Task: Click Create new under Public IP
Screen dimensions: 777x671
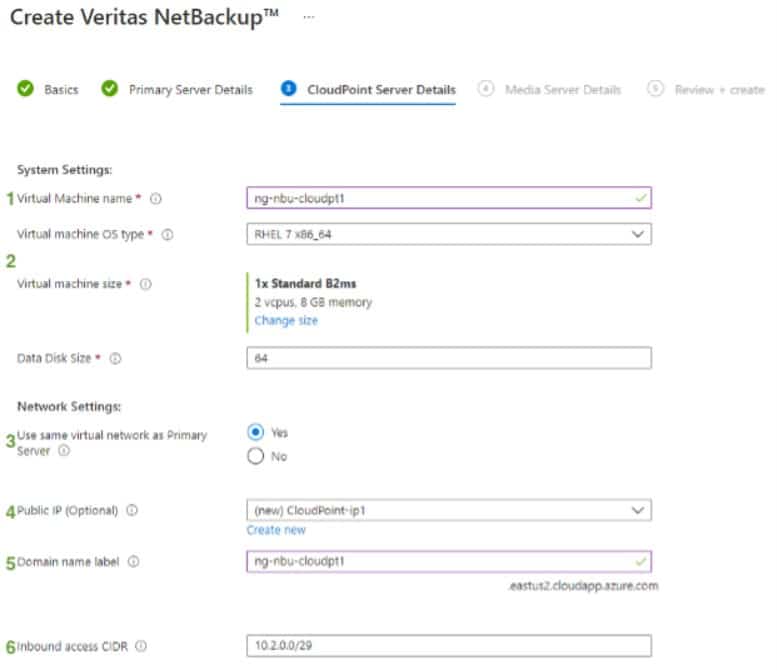Action: (276, 530)
